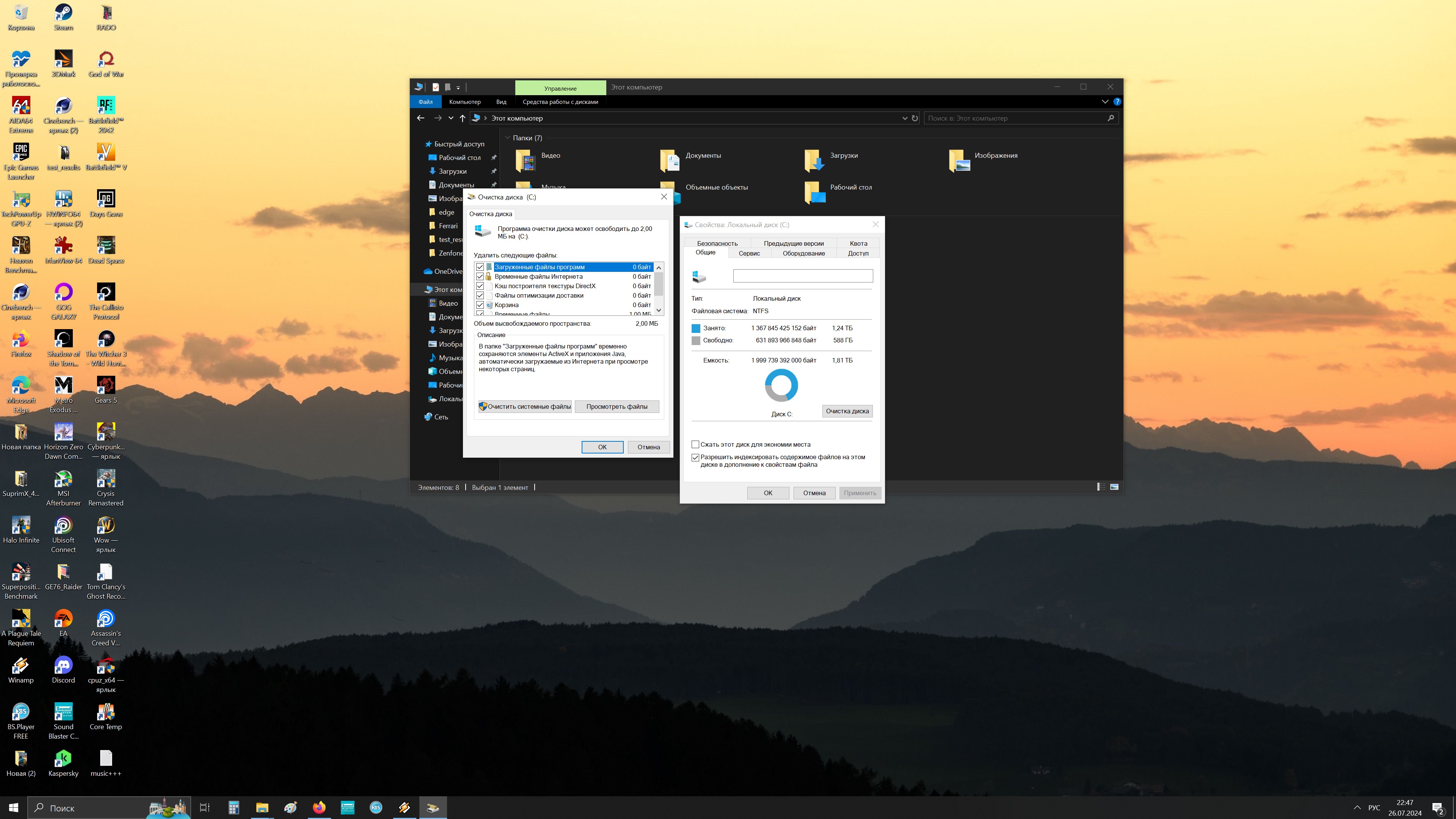Click the Просмотреть файлы button

pos(617,406)
